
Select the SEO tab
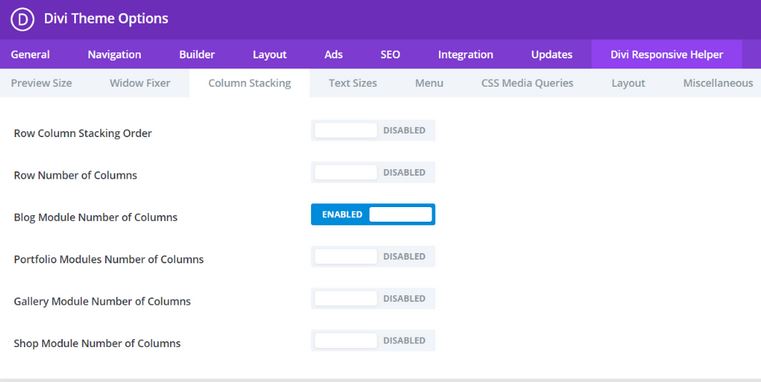pos(390,54)
